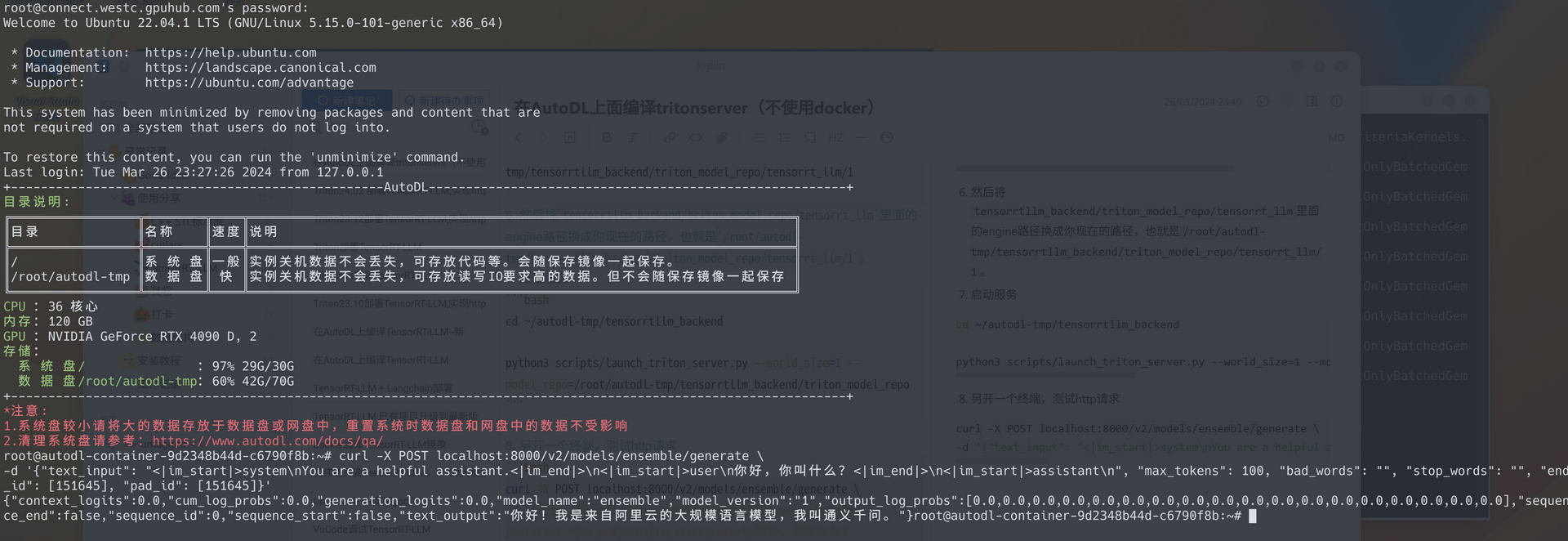This screenshot has width=1568, height=541.
Task: Click spell checker icon in Joplin header
Action: pyautogui.click(x=1262, y=101)
